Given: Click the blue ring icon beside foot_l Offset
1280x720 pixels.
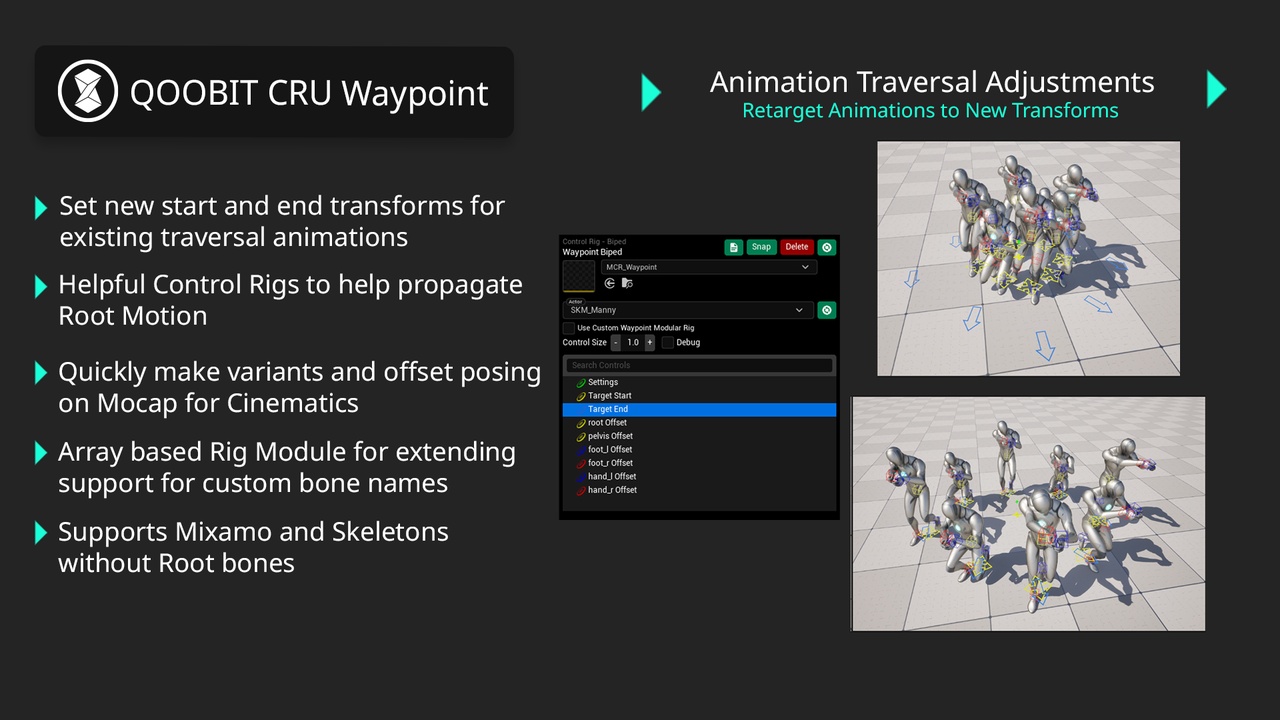Looking at the screenshot, I should (x=581, y=450).
